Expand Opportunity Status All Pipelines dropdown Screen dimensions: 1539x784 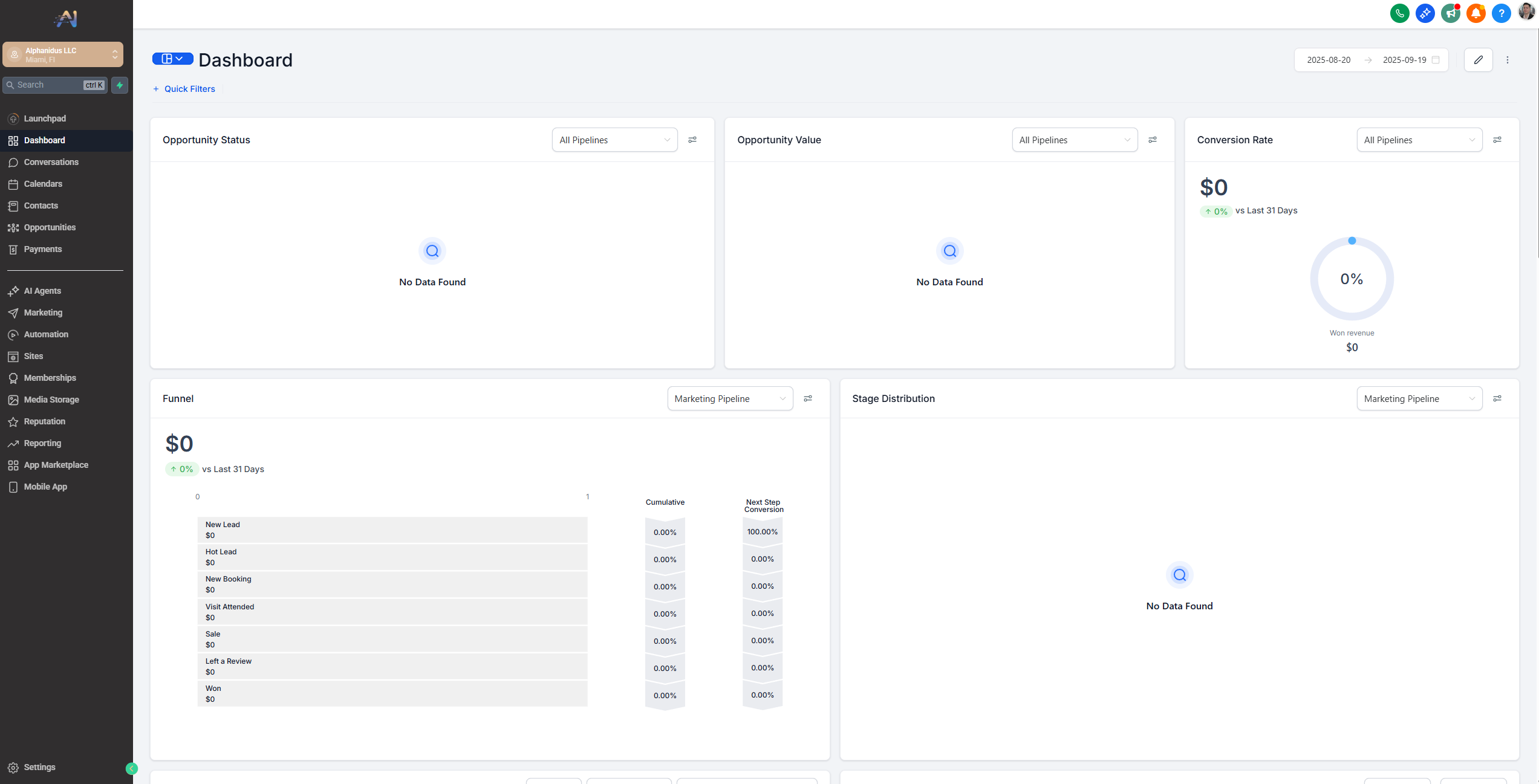click(614, 140)
